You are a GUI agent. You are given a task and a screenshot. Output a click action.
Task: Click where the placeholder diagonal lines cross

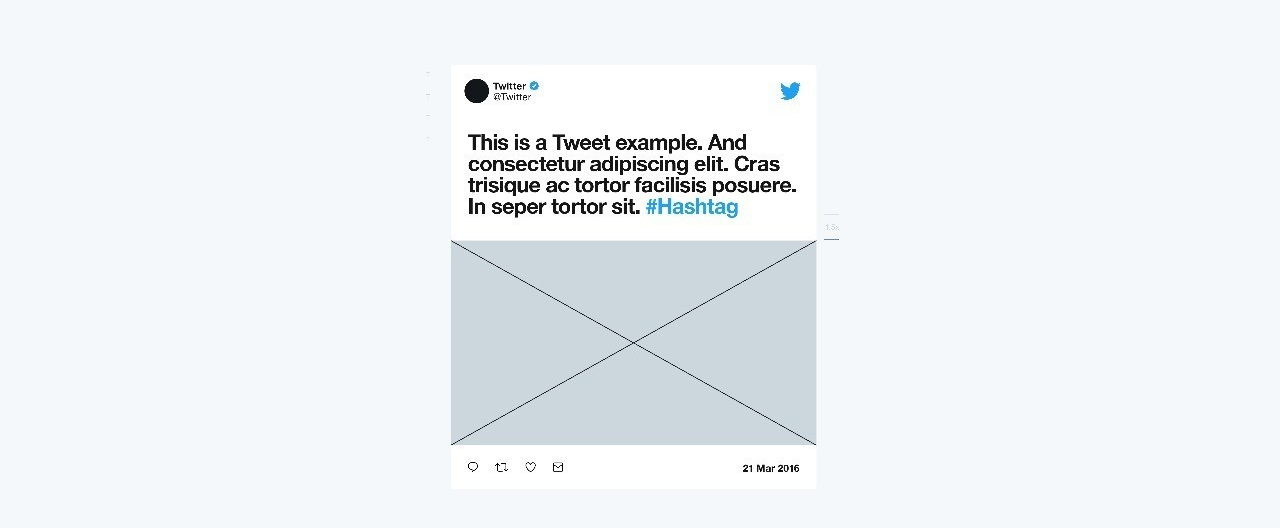(x=633, y=342)
